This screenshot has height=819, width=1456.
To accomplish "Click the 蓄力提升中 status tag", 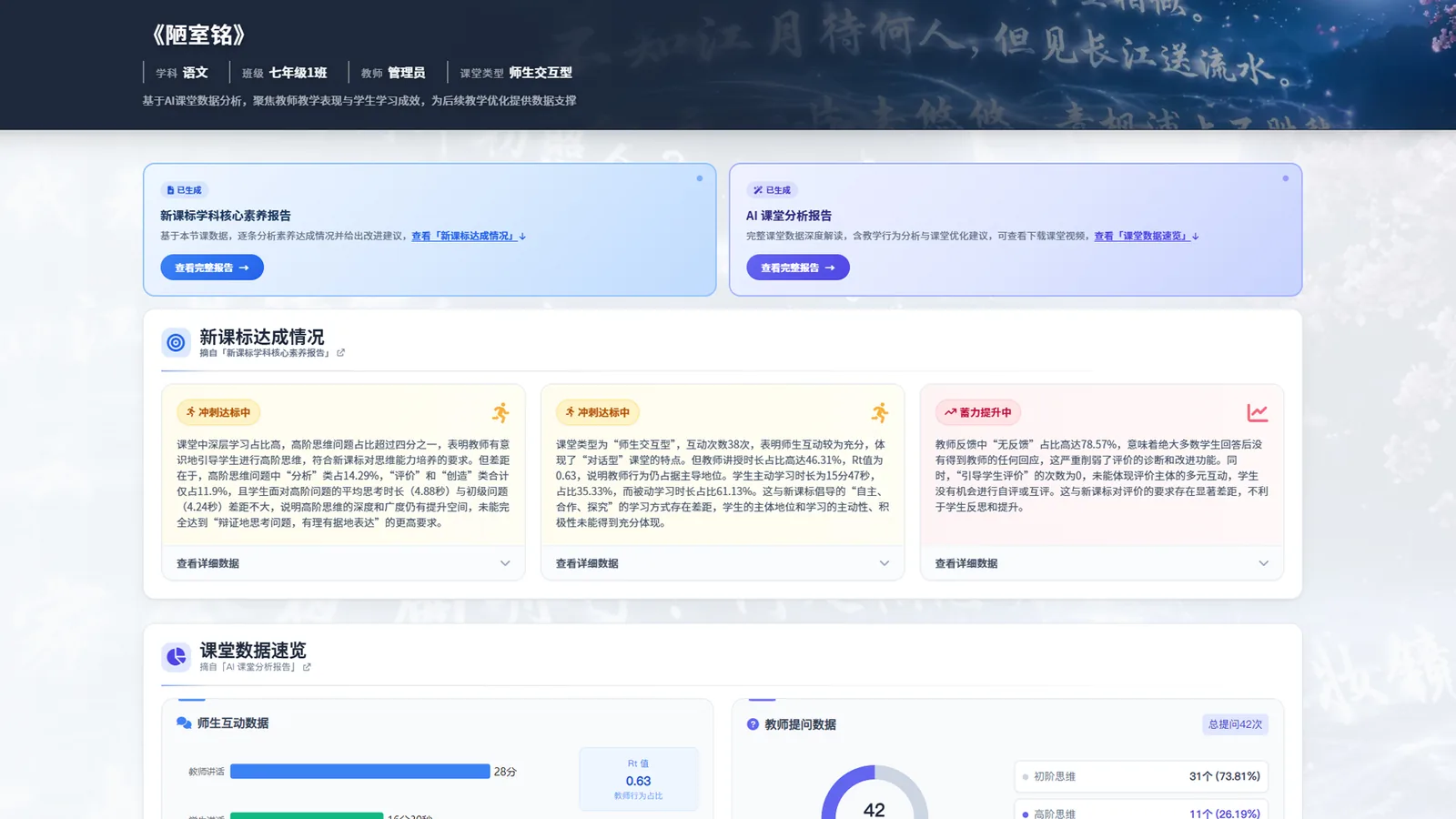I will 978,412.
